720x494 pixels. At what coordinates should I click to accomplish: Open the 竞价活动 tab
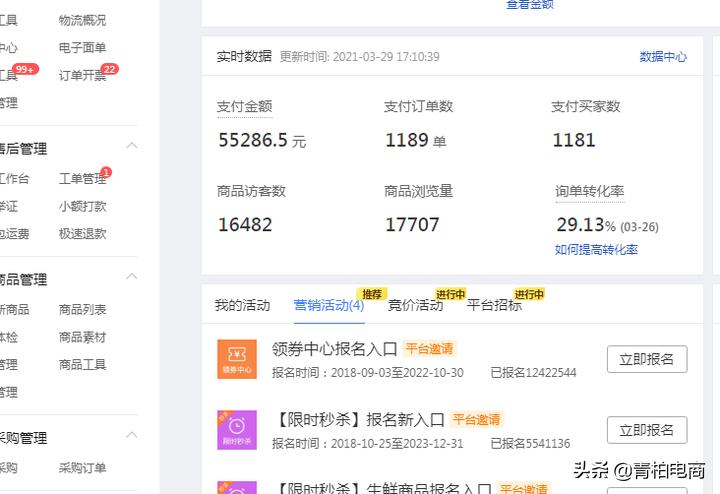[x=416, y=305]
